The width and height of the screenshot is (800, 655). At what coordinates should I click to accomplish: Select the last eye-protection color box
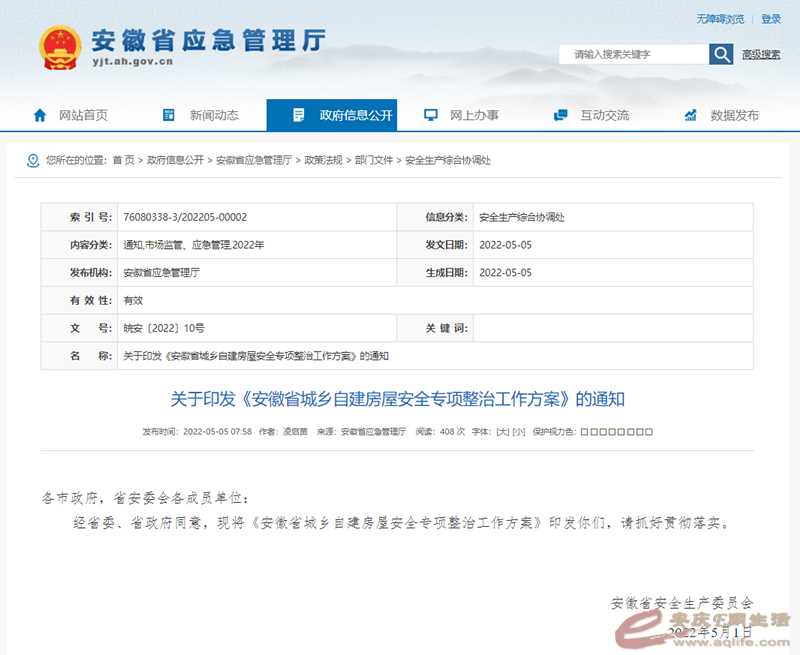(x=649, y=432)
